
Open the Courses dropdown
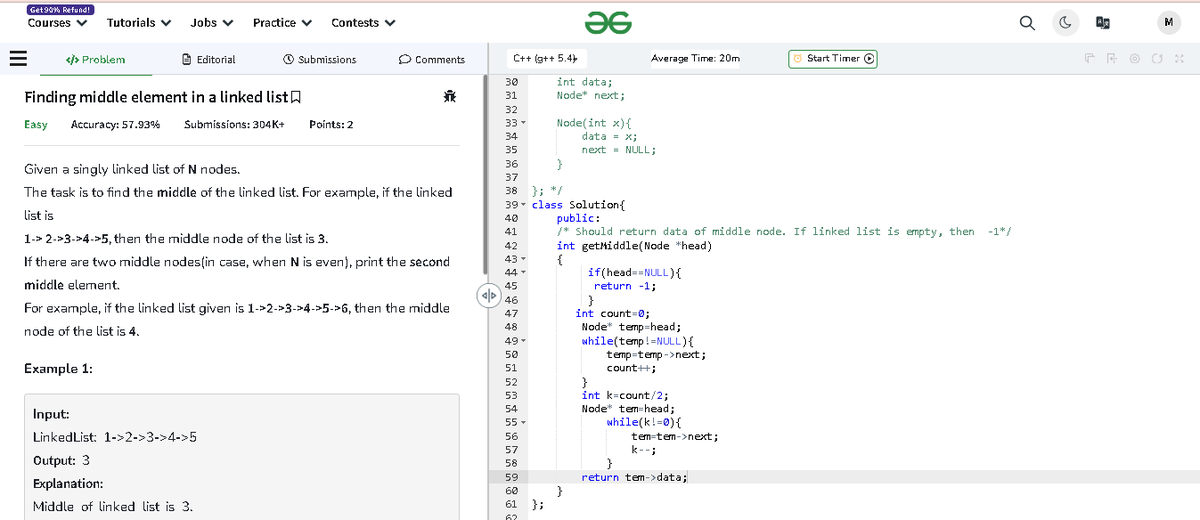point(56,22)
